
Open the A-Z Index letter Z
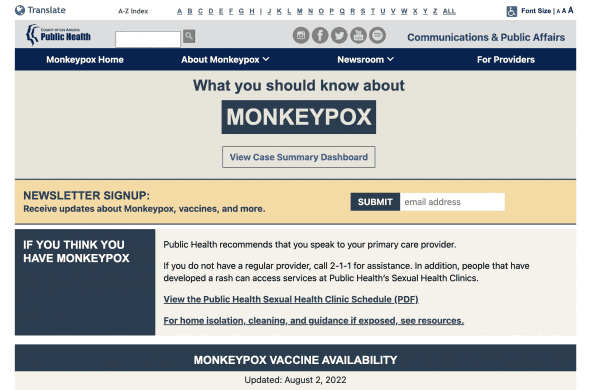435,11
